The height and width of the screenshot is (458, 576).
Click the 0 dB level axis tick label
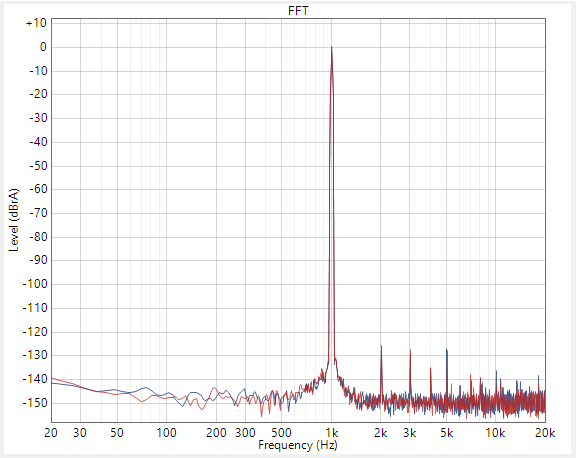pyautogui.click(x=43, y=47)
